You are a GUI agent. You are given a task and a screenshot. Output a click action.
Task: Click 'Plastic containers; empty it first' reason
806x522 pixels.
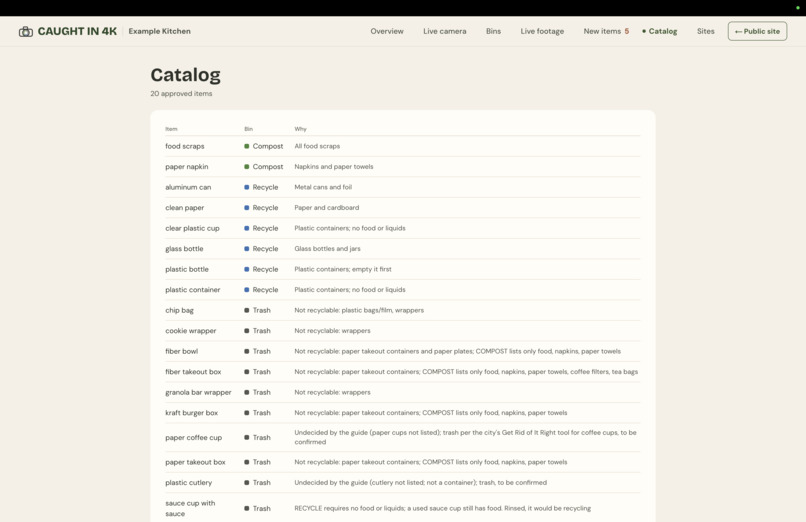343,270
